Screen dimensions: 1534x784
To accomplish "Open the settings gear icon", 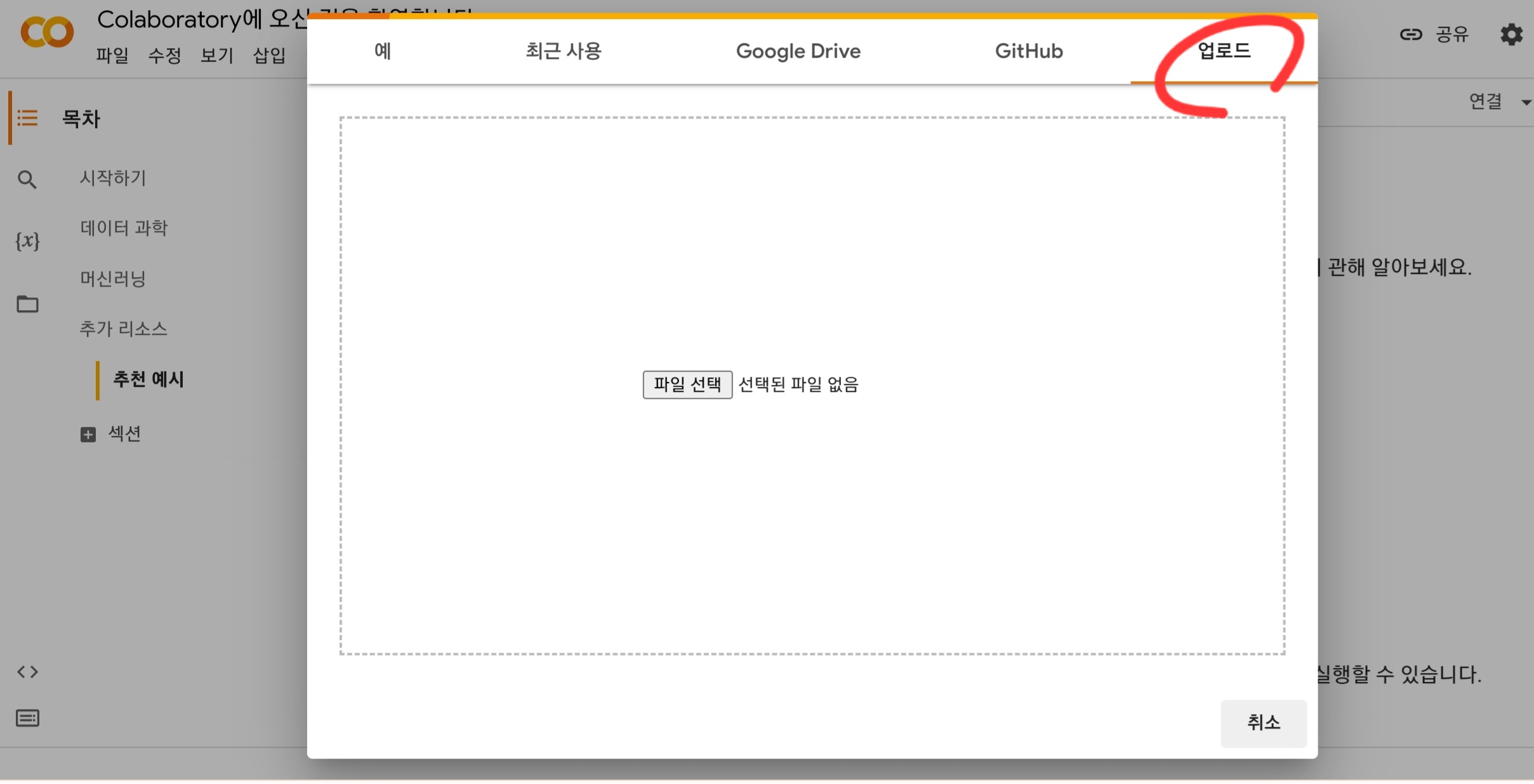I will click(1511, 34).
